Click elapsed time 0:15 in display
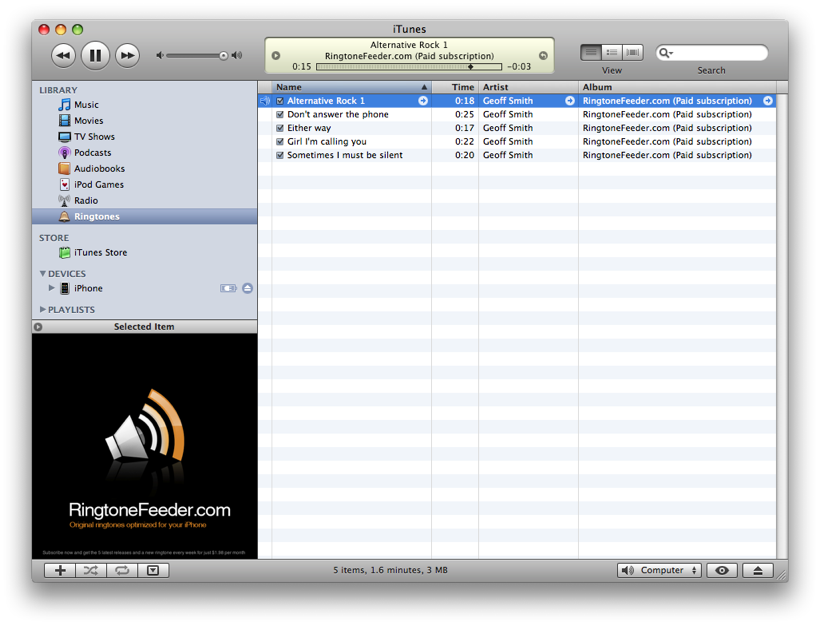This screenshot has width=820, height=626. pyautogui.click(x=302, y=67)
